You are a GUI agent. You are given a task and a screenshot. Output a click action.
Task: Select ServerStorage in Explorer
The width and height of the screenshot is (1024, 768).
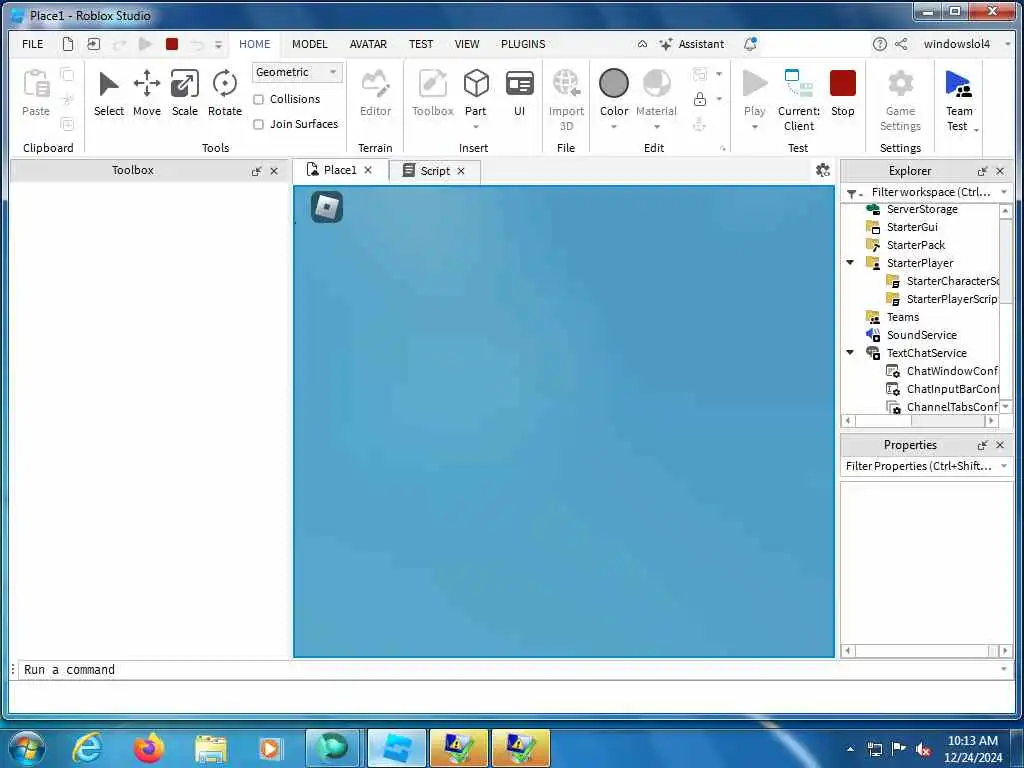coord(921,209)
